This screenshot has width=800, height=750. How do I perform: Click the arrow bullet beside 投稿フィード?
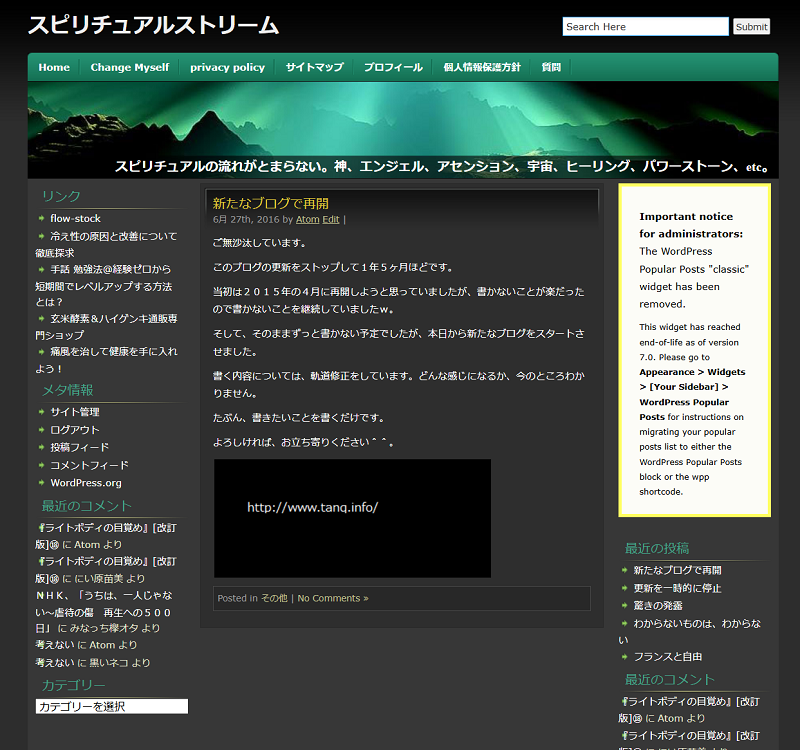[41, 447]
